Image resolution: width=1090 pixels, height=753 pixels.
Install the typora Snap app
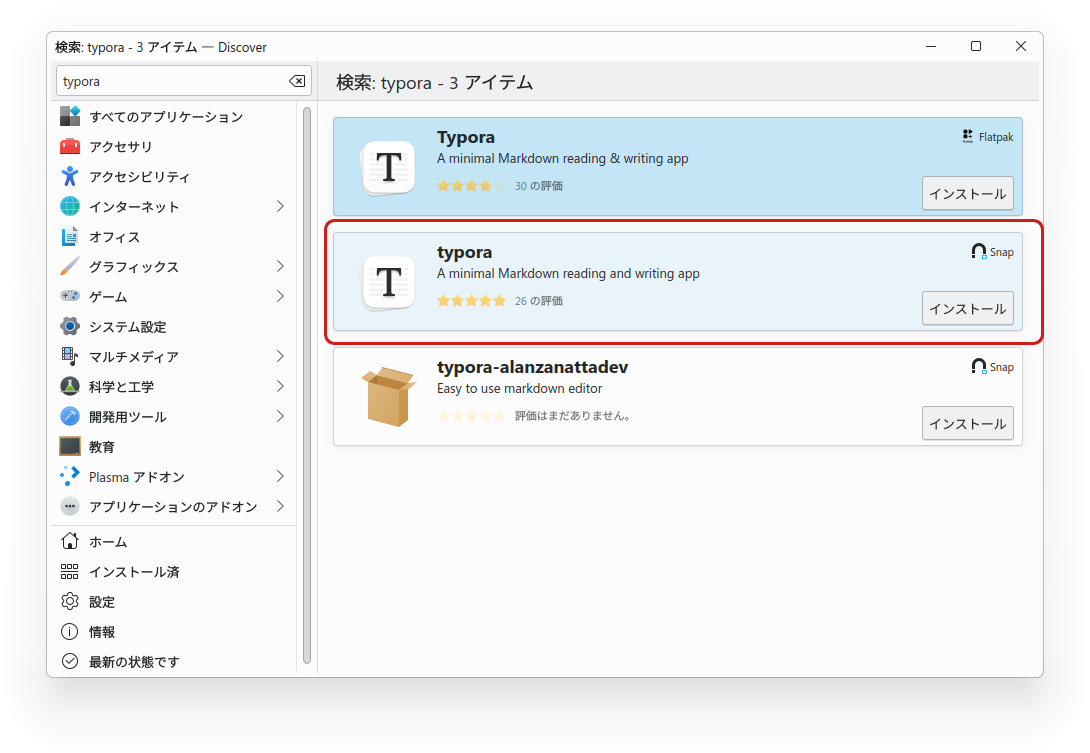click(x=968, y=308)
